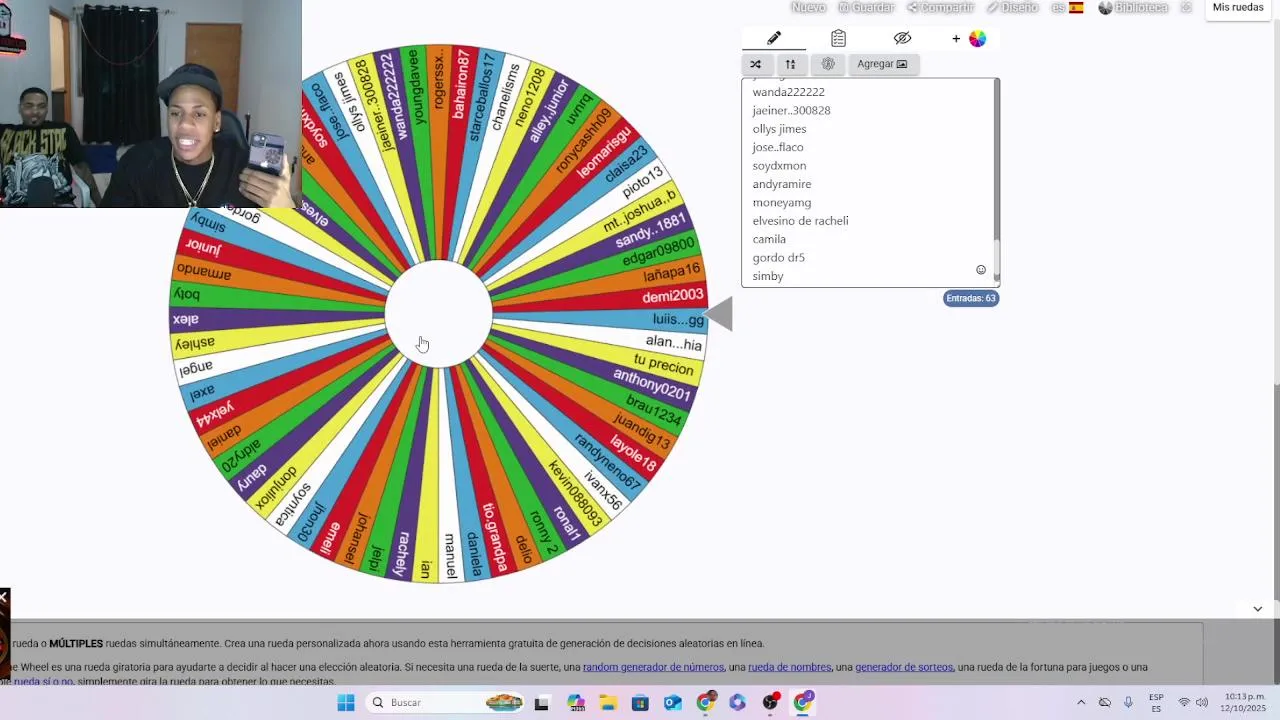Click the 'simby' entry in the list
The image size is (1280, 720).
[768, 276]
